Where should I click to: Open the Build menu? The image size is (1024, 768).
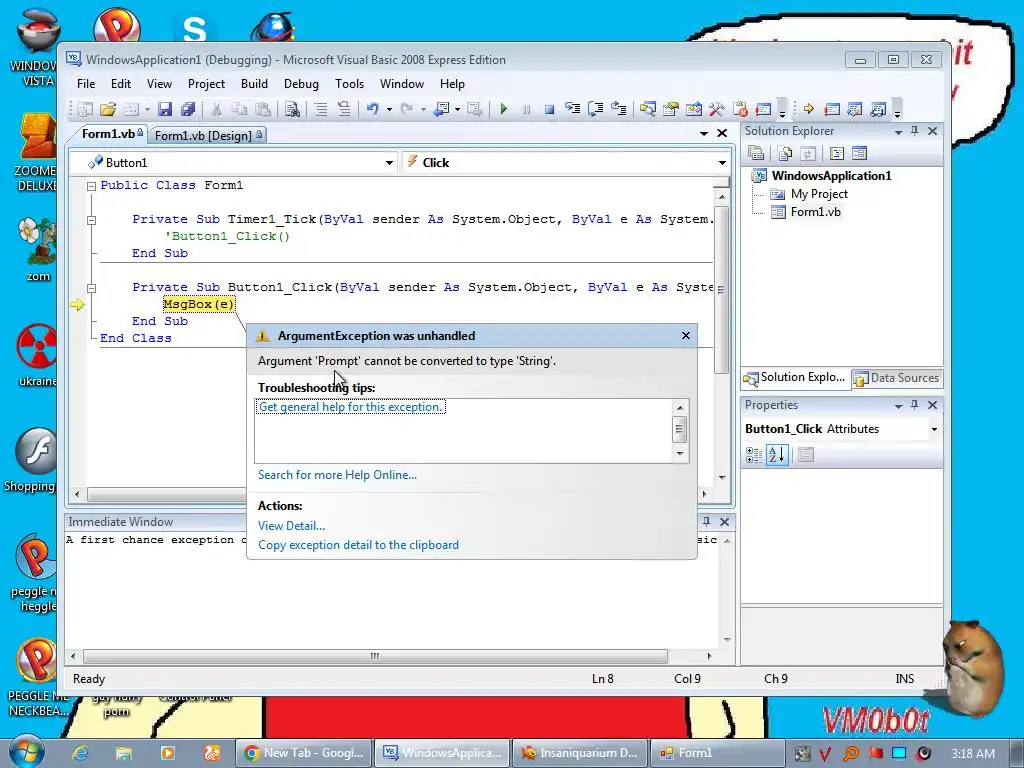point(254,84)
